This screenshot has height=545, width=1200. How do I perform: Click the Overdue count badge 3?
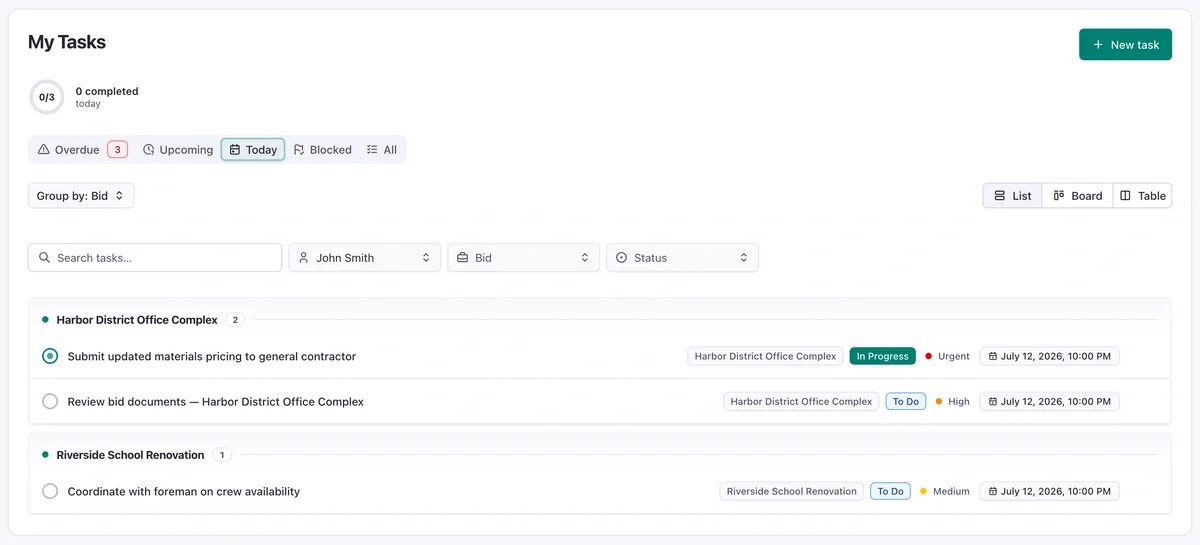(117, 150)
